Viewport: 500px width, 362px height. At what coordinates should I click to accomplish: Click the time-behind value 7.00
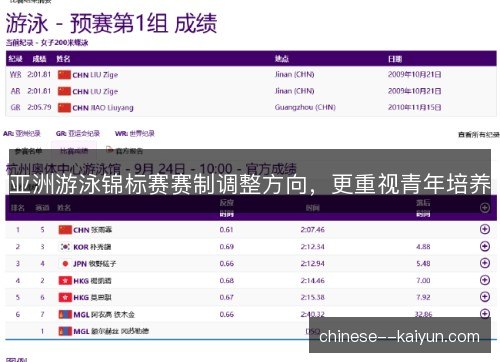point(423,280)
